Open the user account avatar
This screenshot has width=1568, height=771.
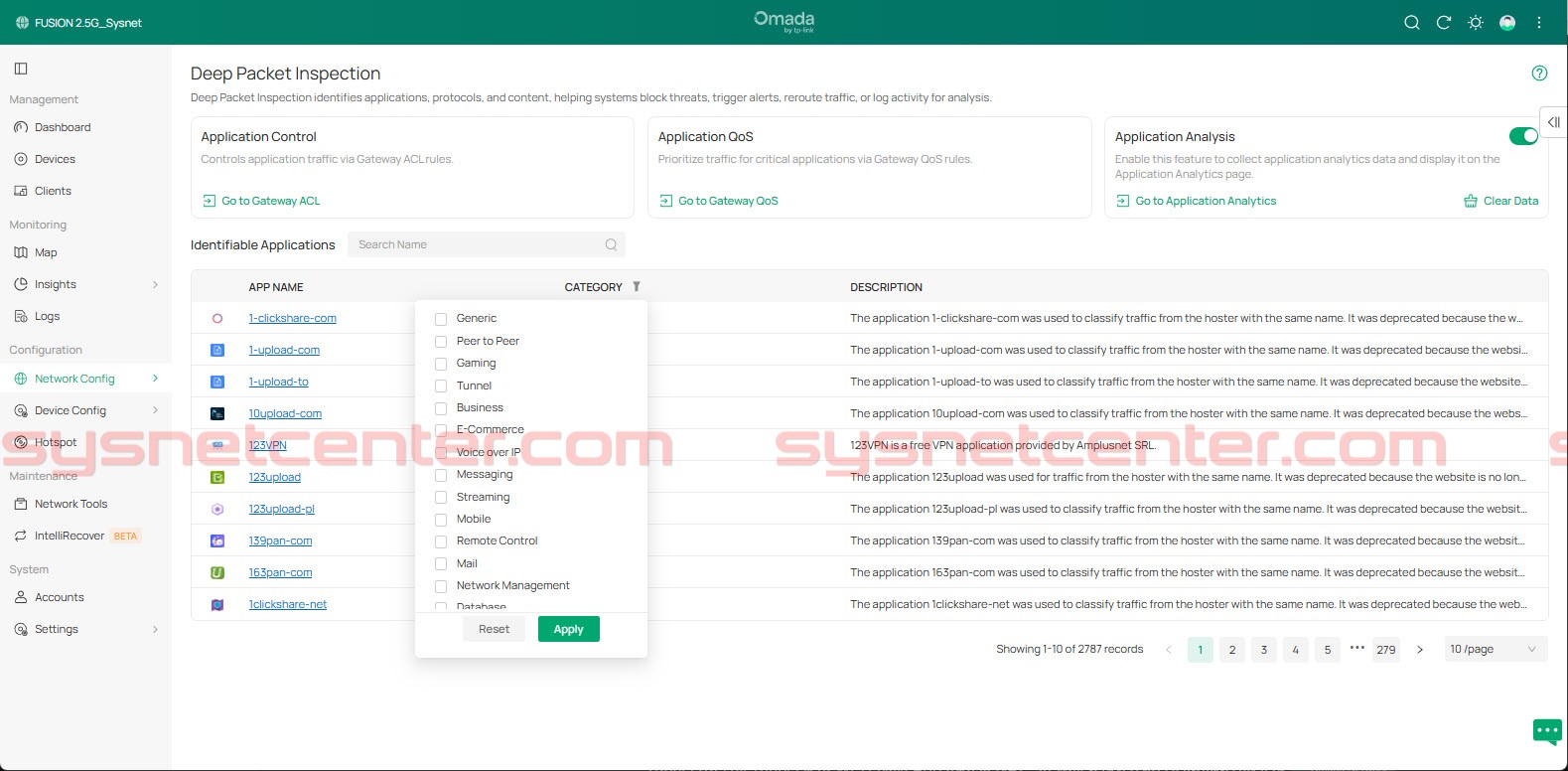1507,23
